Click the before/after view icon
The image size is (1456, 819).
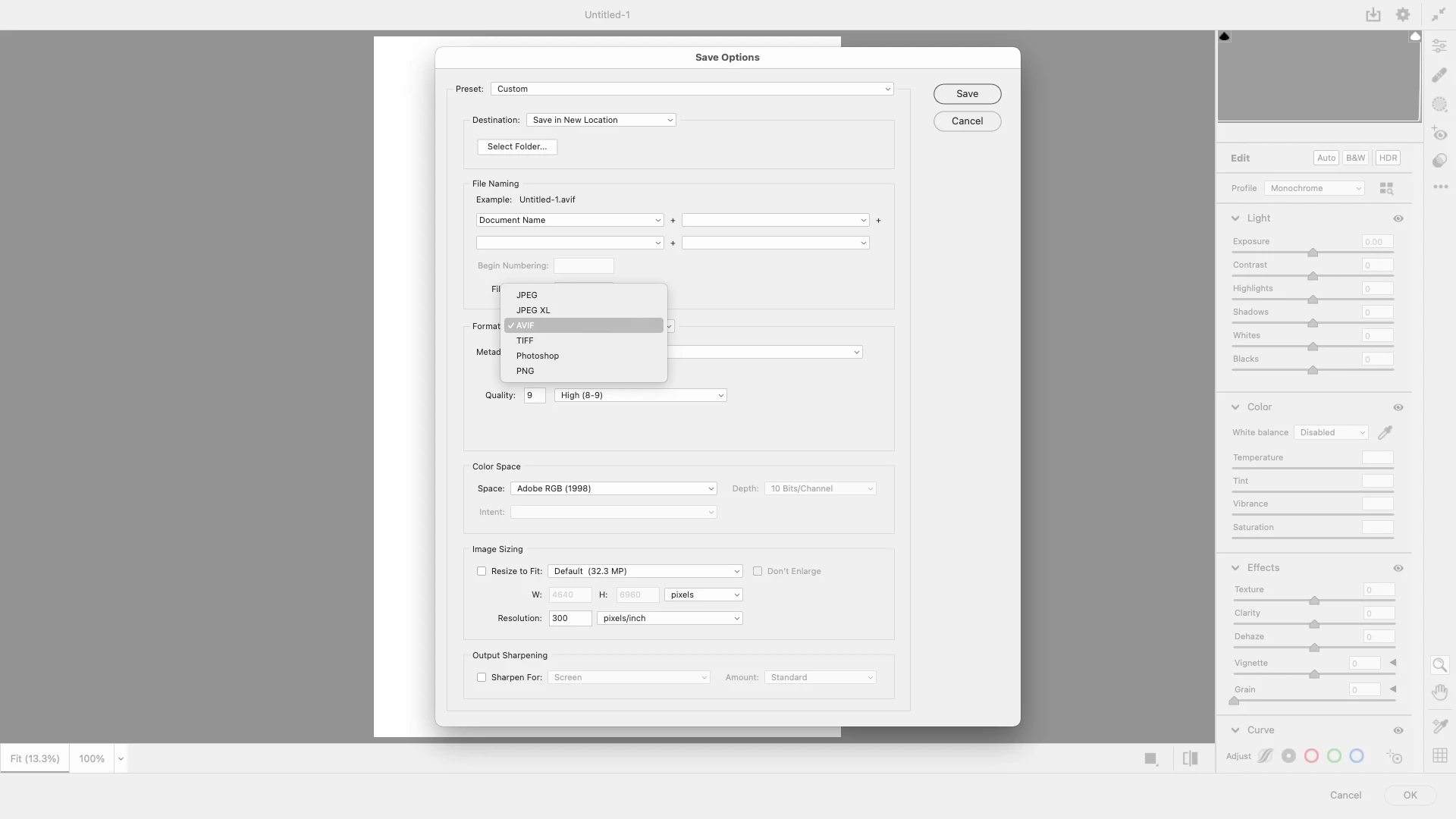click(1190, 758)
